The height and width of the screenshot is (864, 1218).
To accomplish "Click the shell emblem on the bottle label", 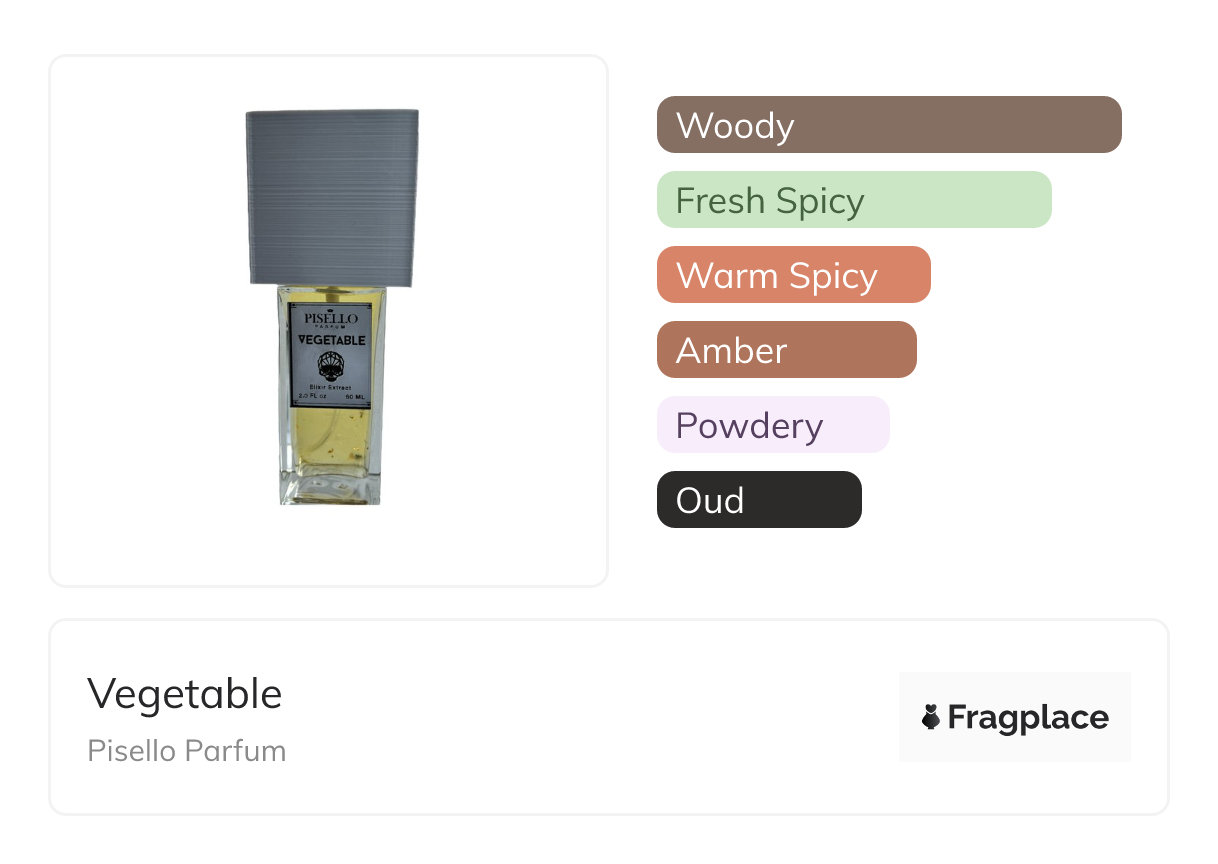I will (x=329, y=364).
